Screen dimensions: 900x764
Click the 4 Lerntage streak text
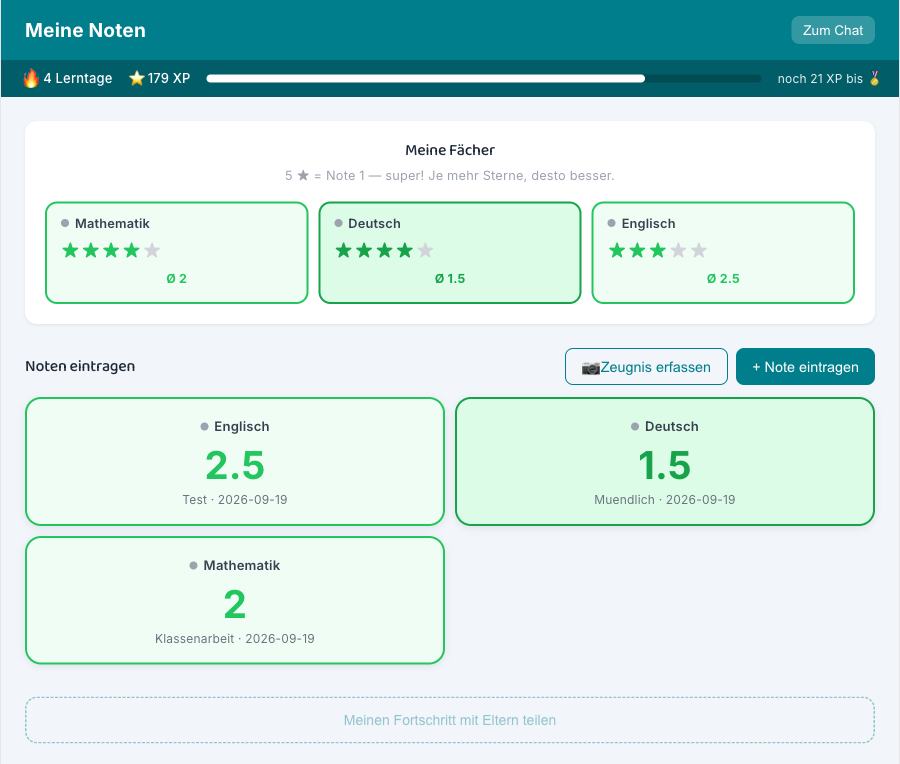click(78, 78)
